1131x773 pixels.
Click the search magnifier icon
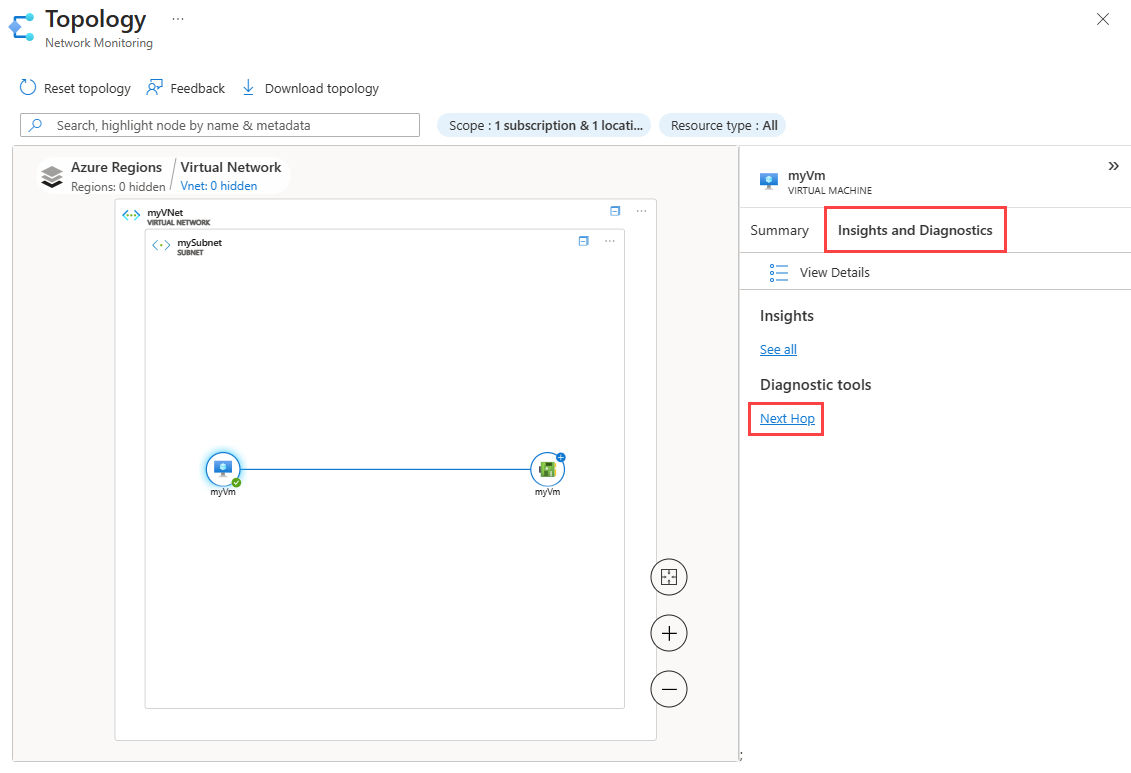tap(35, 125)
